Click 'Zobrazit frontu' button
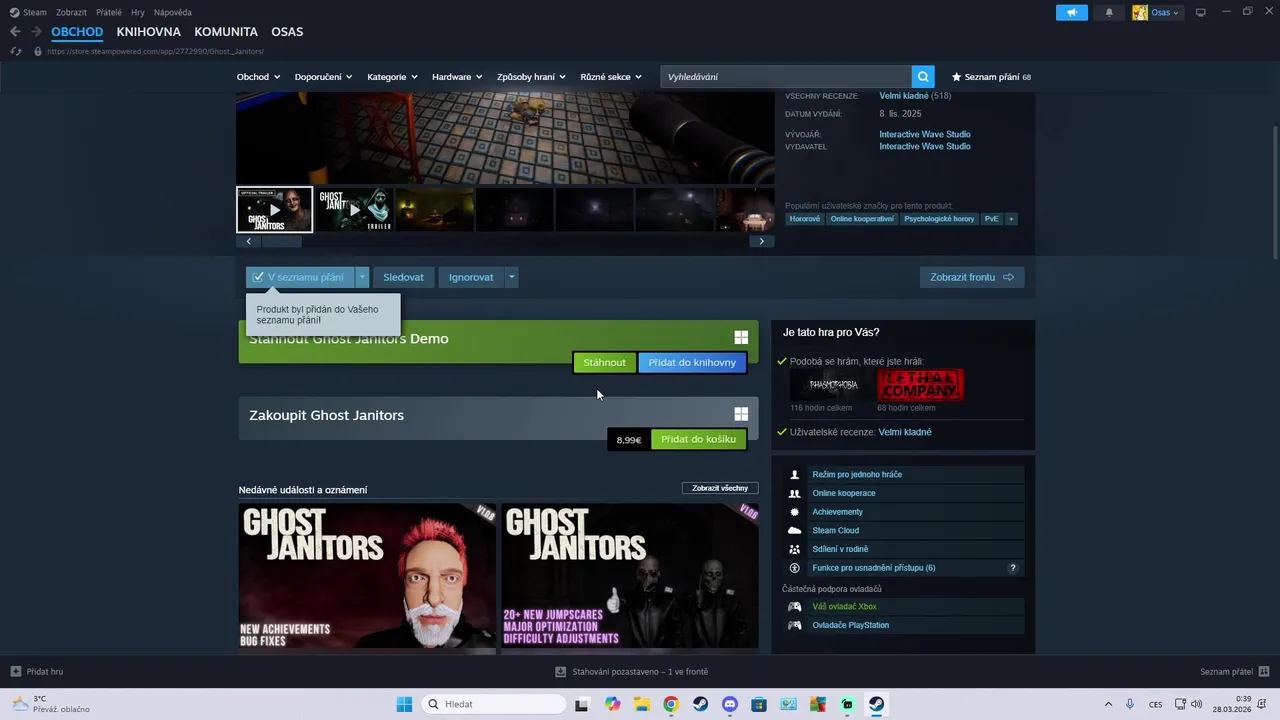The height and width of the screenshot is (720, 1280). [972, 277]
